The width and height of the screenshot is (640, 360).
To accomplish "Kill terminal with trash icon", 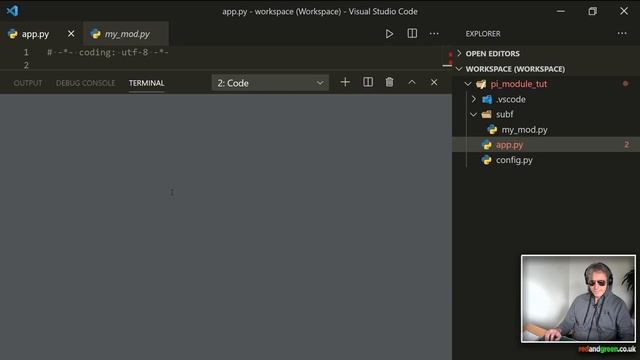I will pyautogui.click(x=389, y=82).
